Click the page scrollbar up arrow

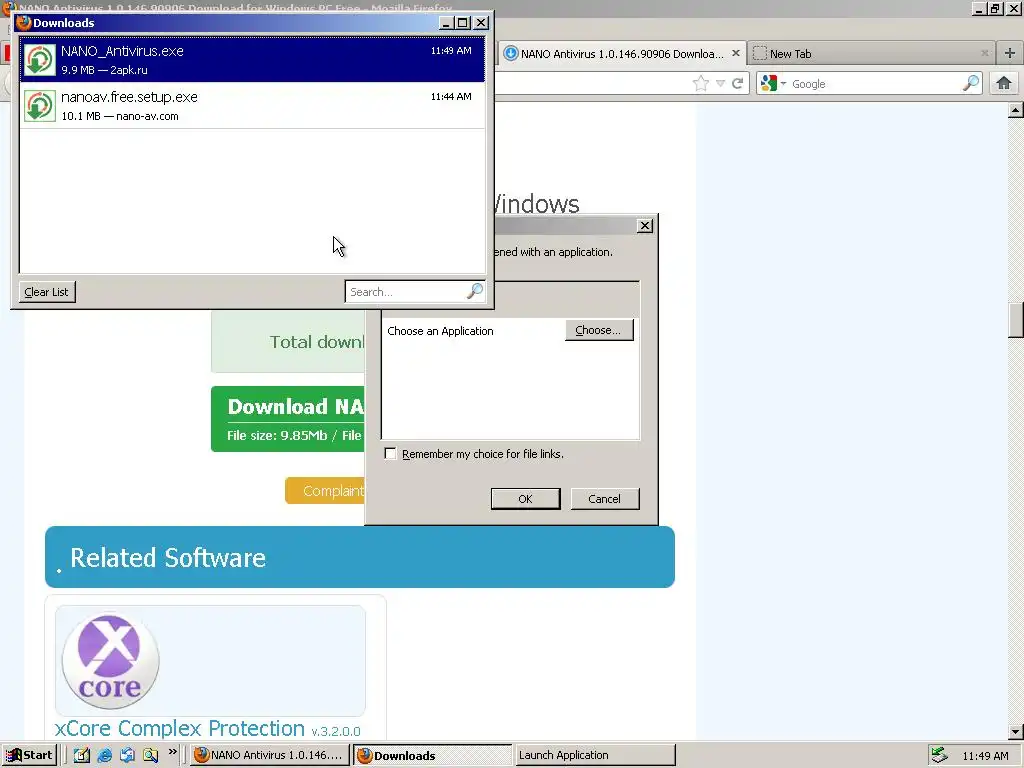(x=1016, y=110)
